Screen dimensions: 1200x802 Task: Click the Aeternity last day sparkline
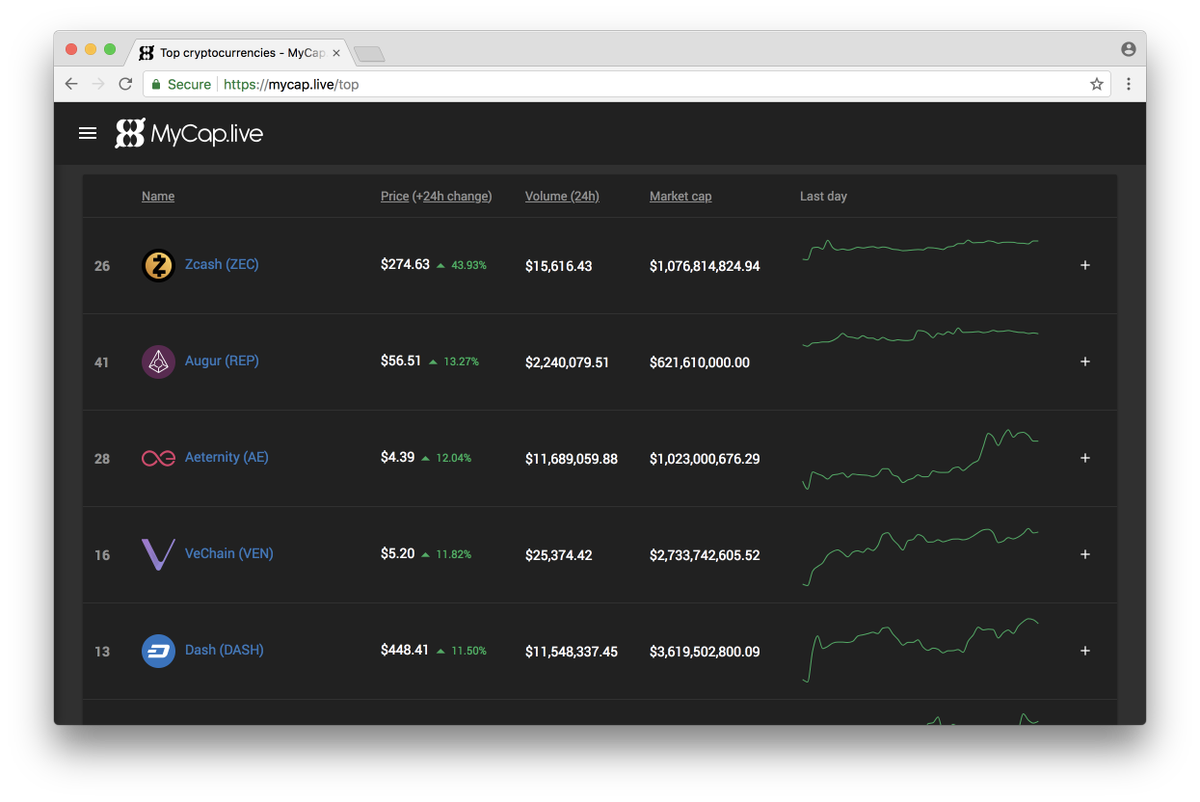[x=920, y=459]
